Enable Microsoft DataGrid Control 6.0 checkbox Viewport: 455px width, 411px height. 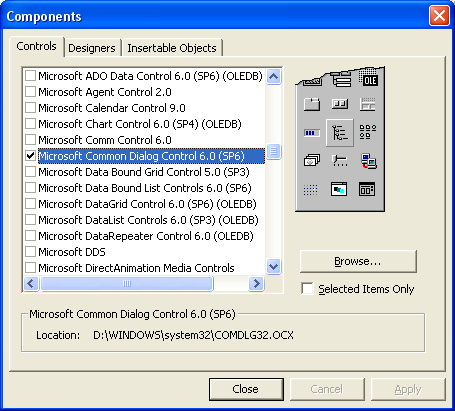pos(30,204)
